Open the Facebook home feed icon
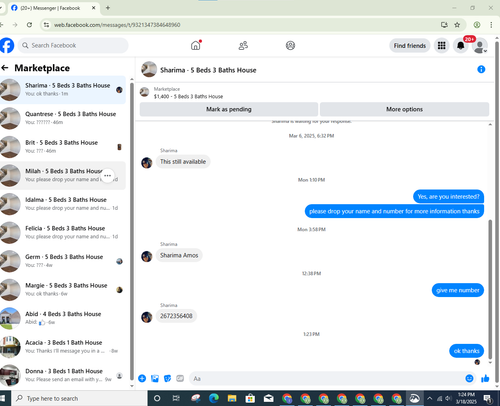Viewport: 500px width, 406px height. (196, 45)
